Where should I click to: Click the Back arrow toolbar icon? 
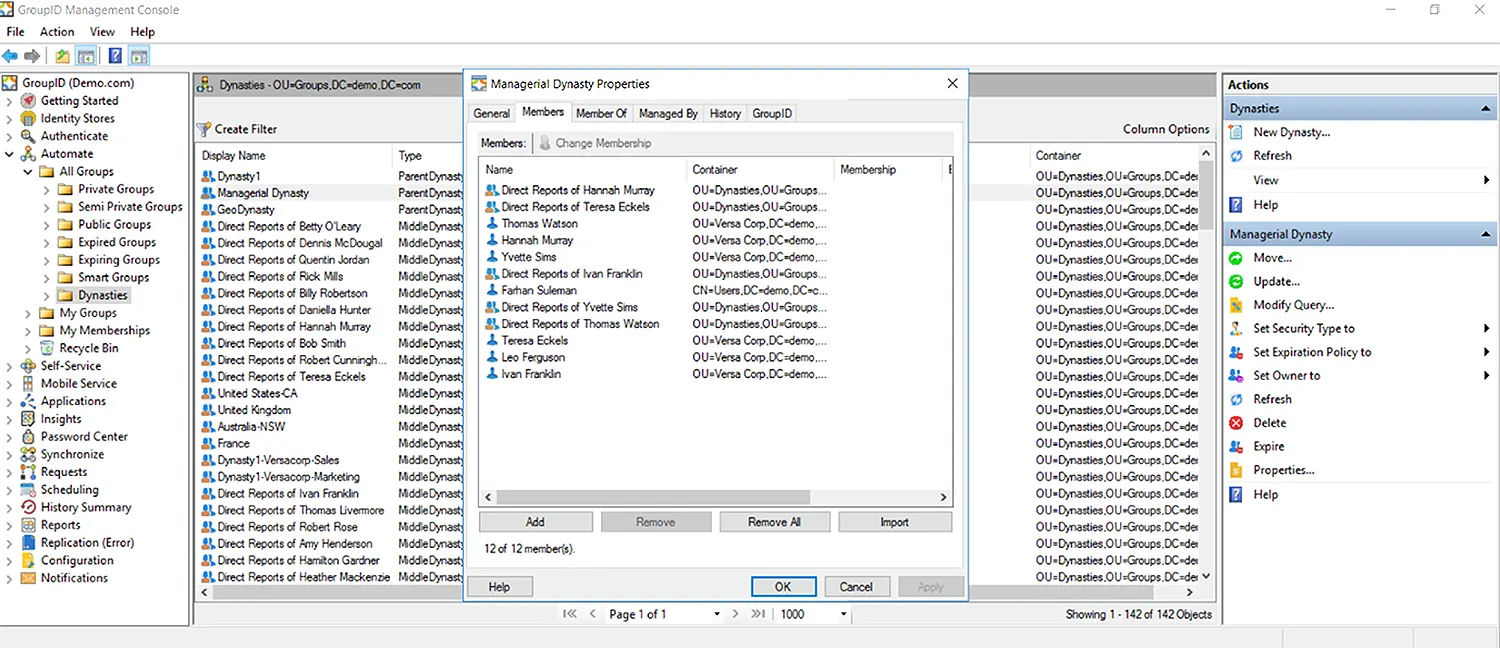[x=10, y=56]
